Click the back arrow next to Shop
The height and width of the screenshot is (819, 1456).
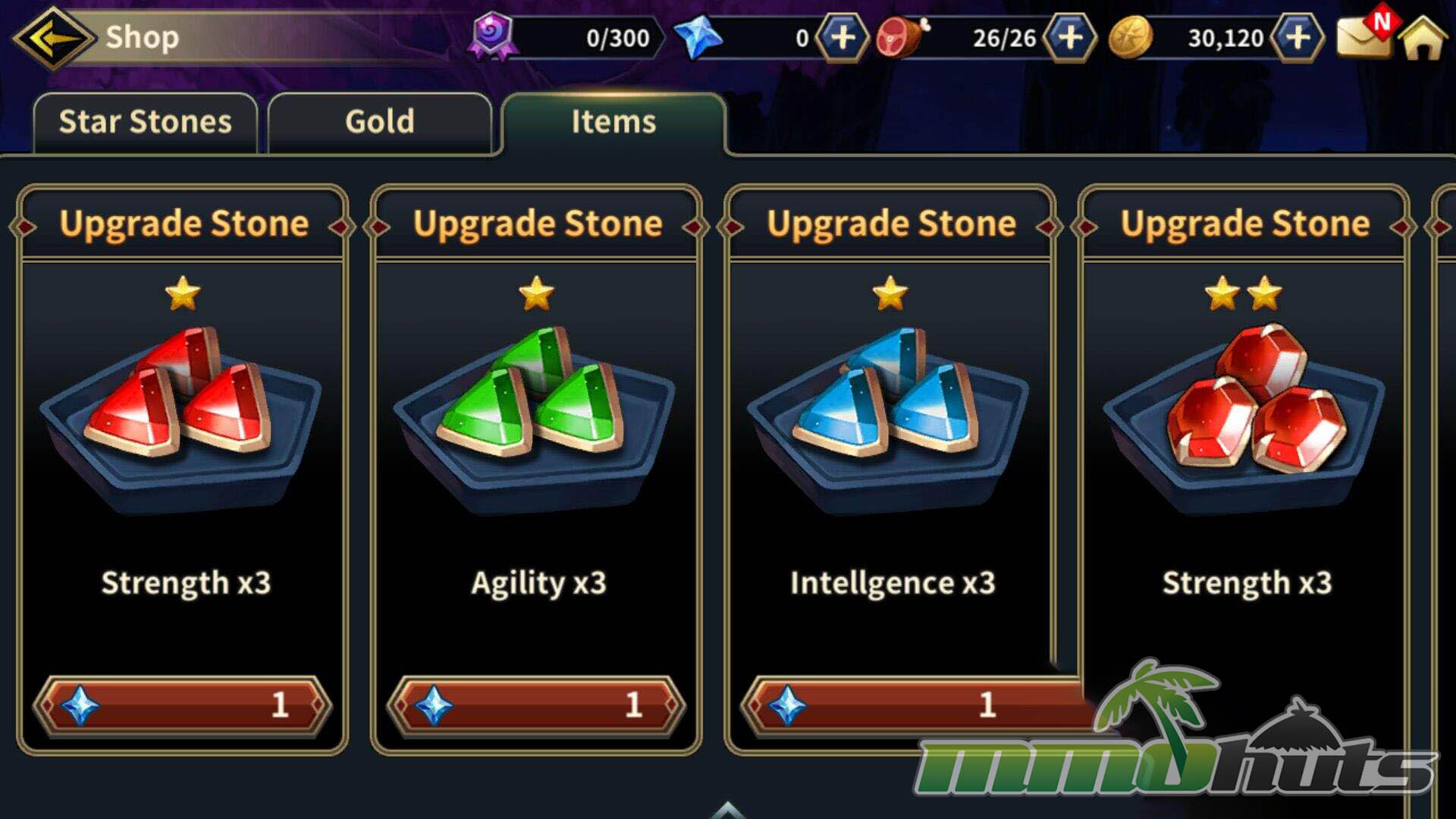point(53,36)
